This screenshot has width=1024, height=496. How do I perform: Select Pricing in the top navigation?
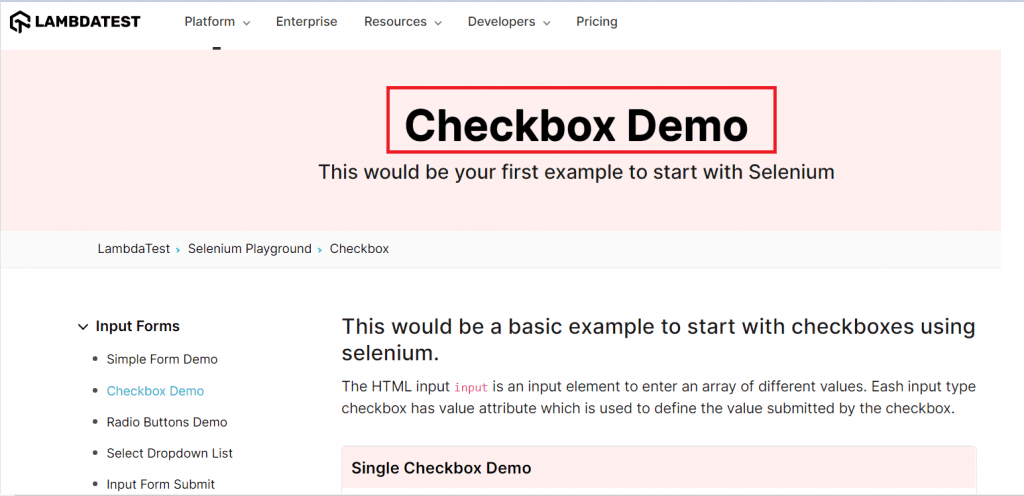pos(596,22)
